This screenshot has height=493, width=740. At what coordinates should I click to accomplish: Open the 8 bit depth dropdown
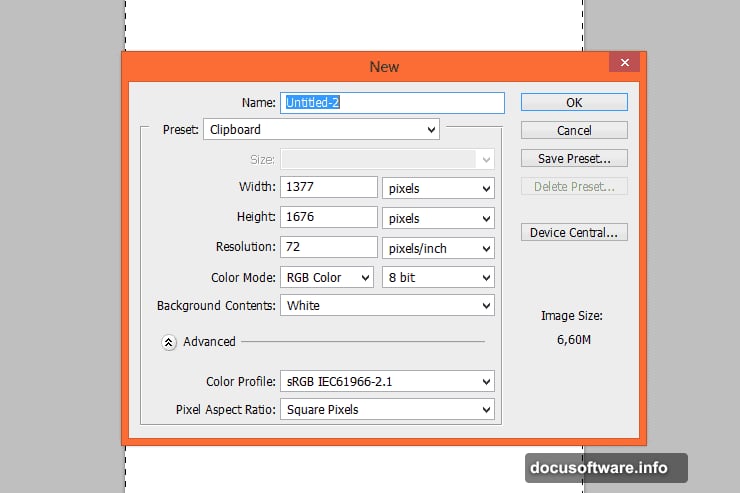438,277
